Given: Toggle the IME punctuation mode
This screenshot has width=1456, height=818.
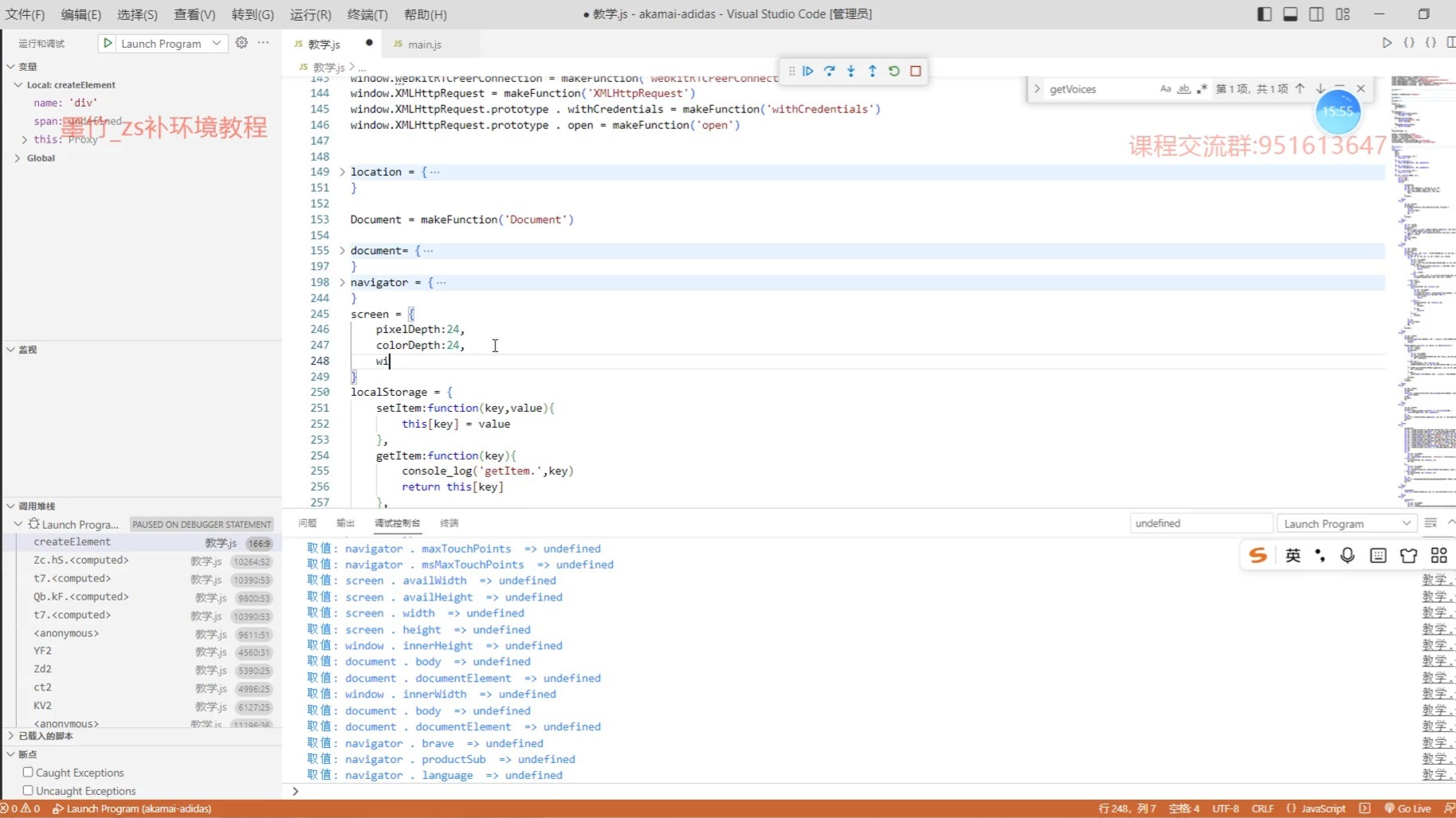Looking at the screenshot, I should pos(1321,555).
